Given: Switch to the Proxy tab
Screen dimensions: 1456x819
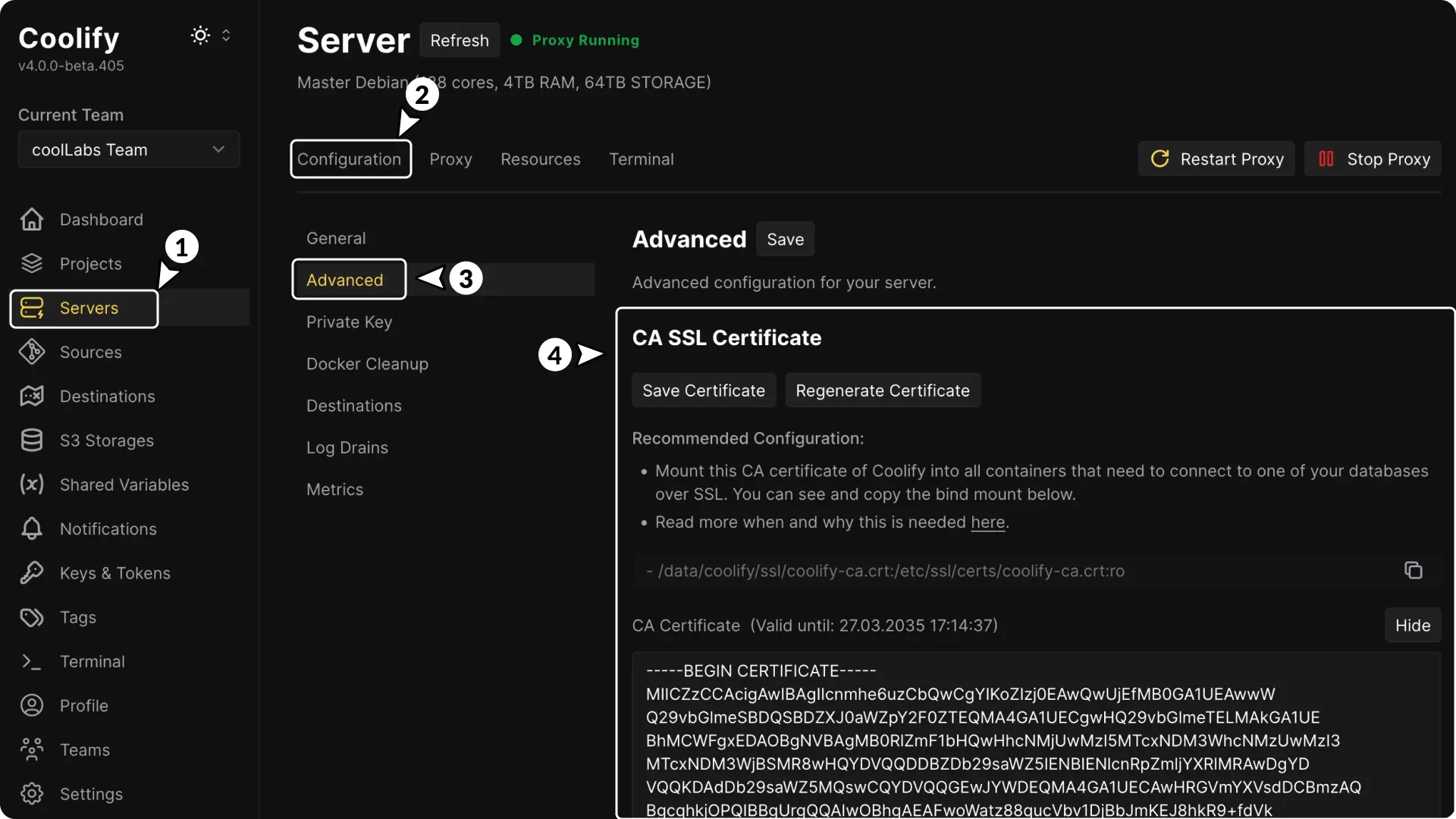Looking at the screenshot, I should pos(450,159).
